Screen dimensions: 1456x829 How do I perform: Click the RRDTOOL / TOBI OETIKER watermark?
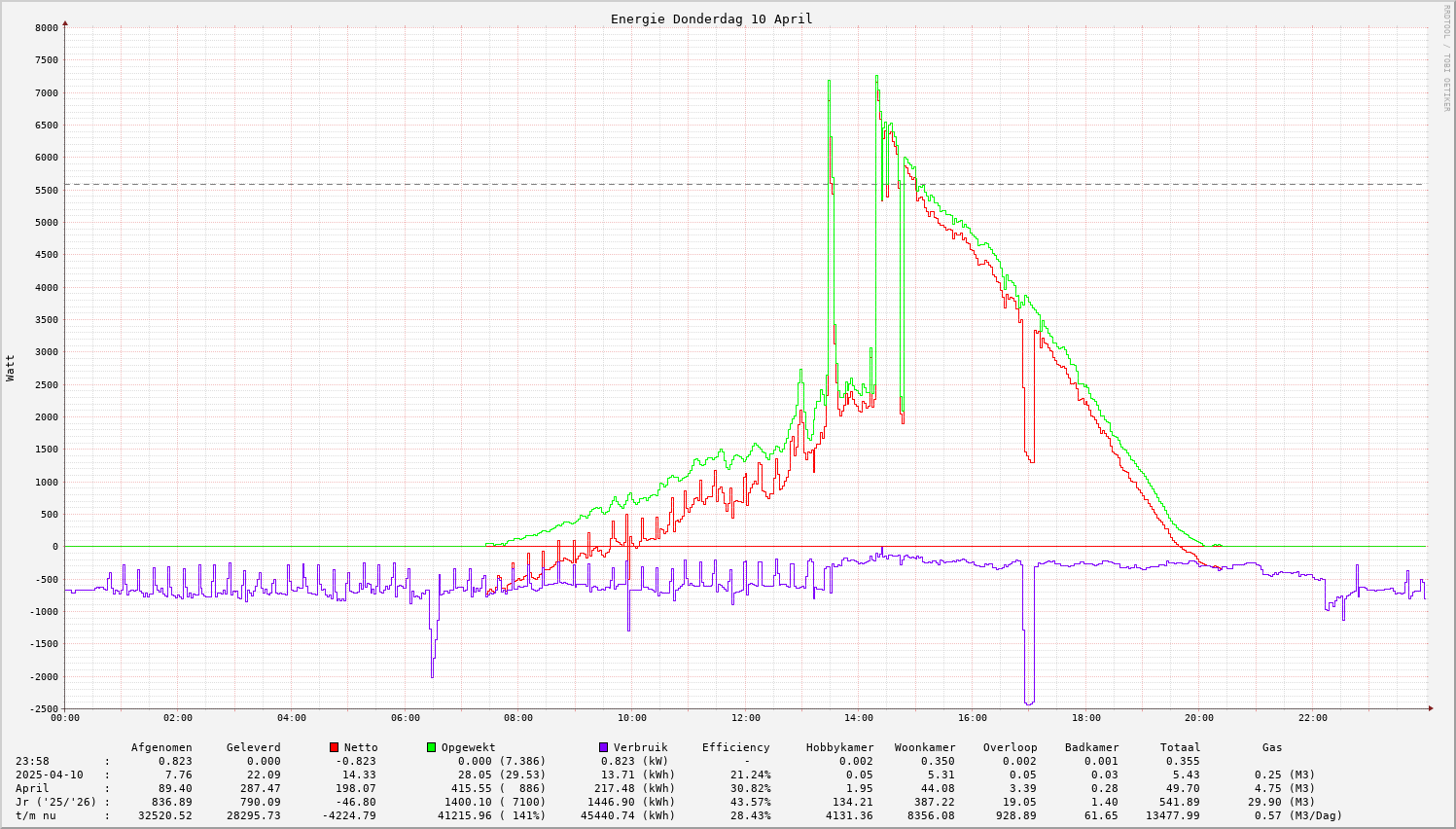click(x=1446, y=57)
